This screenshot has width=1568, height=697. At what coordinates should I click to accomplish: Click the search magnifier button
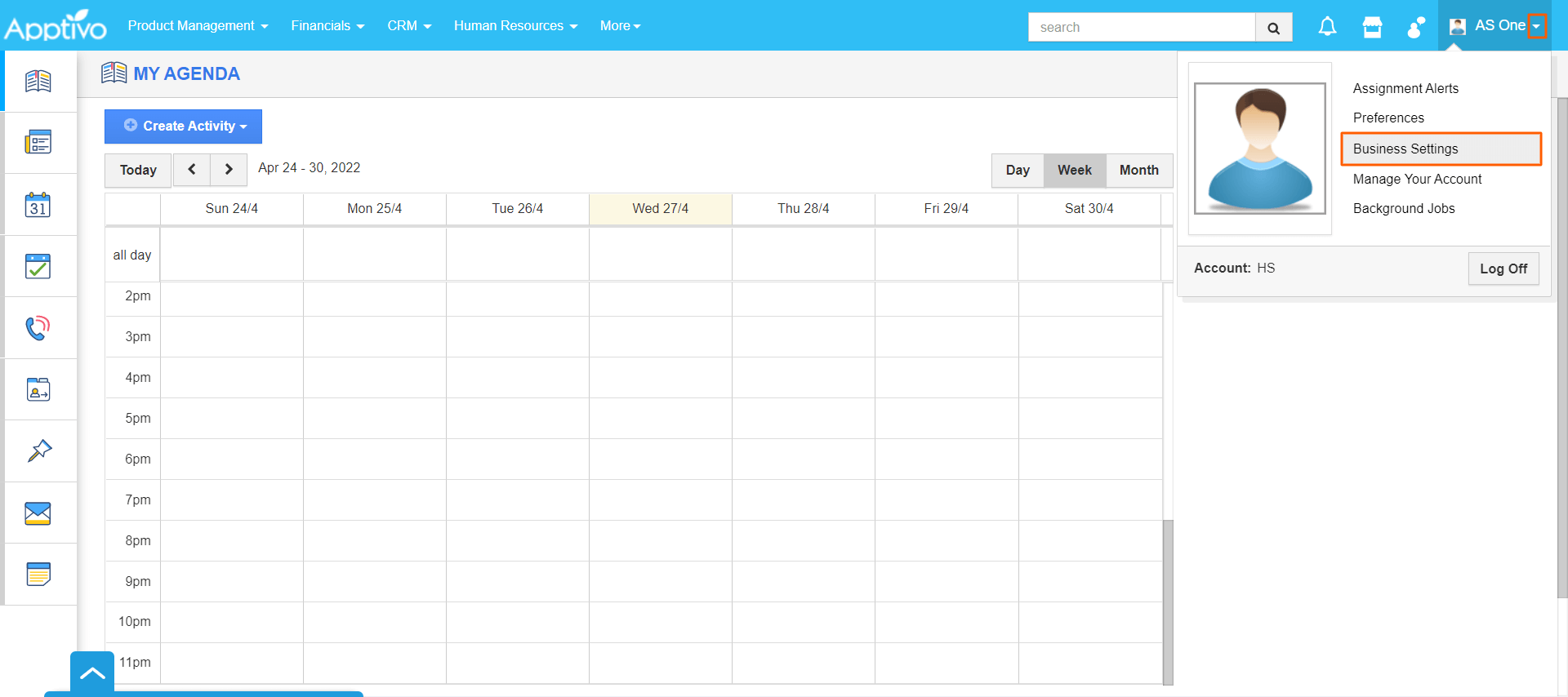point(1273,28)
